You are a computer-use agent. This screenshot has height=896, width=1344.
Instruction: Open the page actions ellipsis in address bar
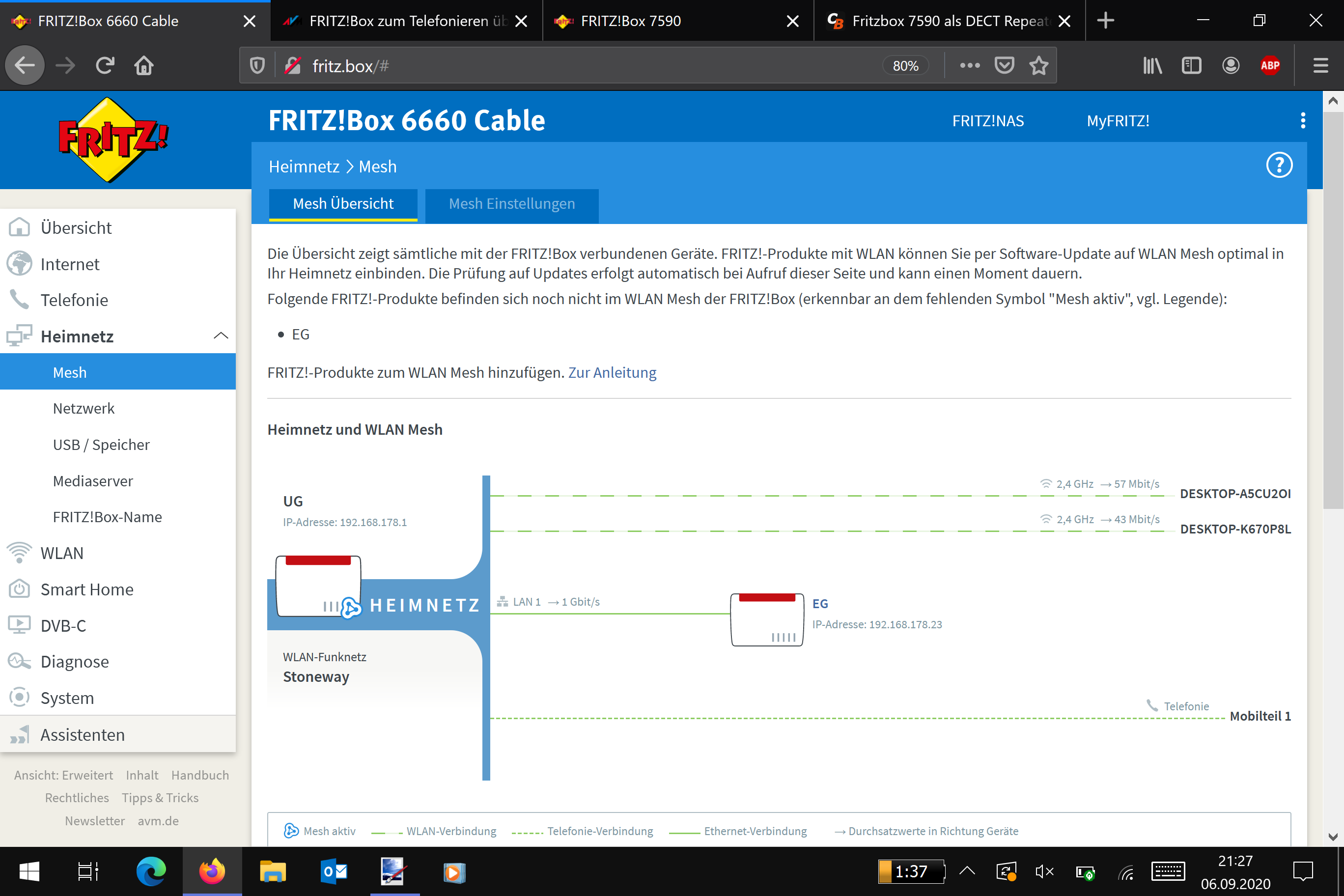970,66
